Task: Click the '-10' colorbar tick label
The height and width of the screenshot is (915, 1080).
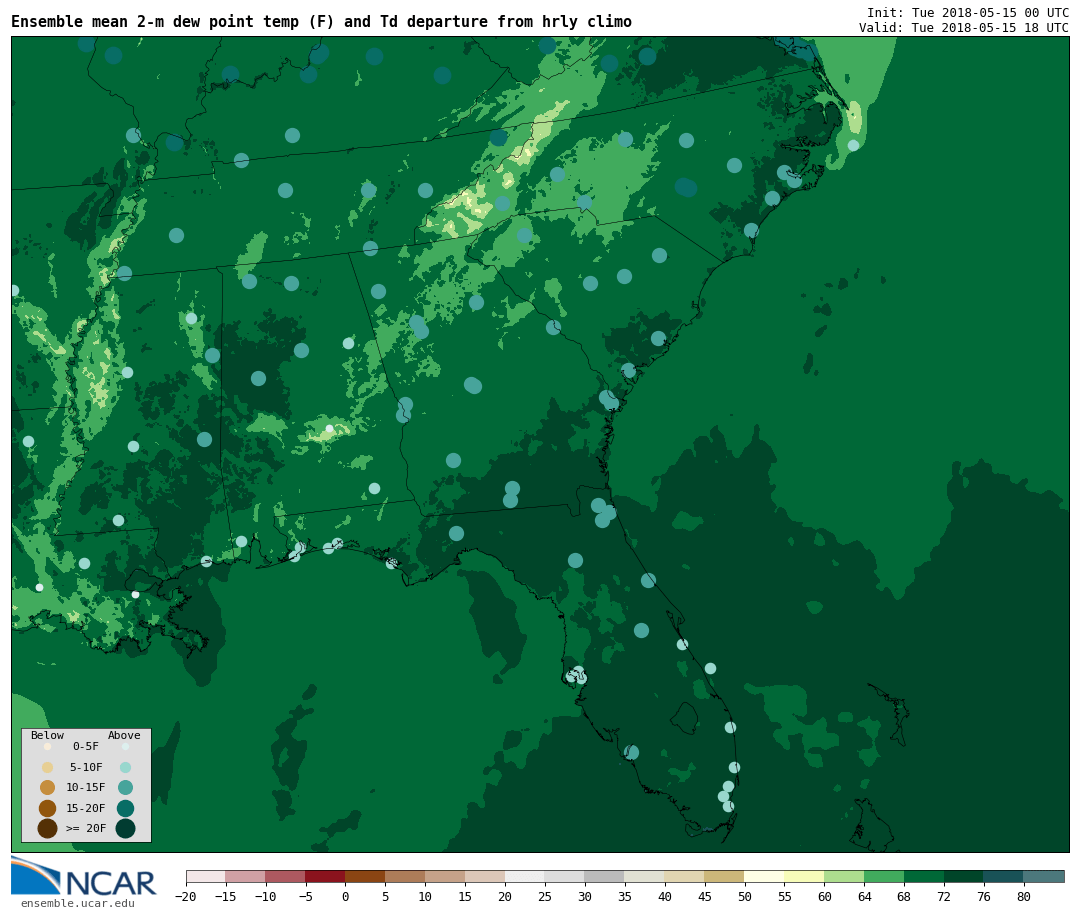Action: (266, 897)
